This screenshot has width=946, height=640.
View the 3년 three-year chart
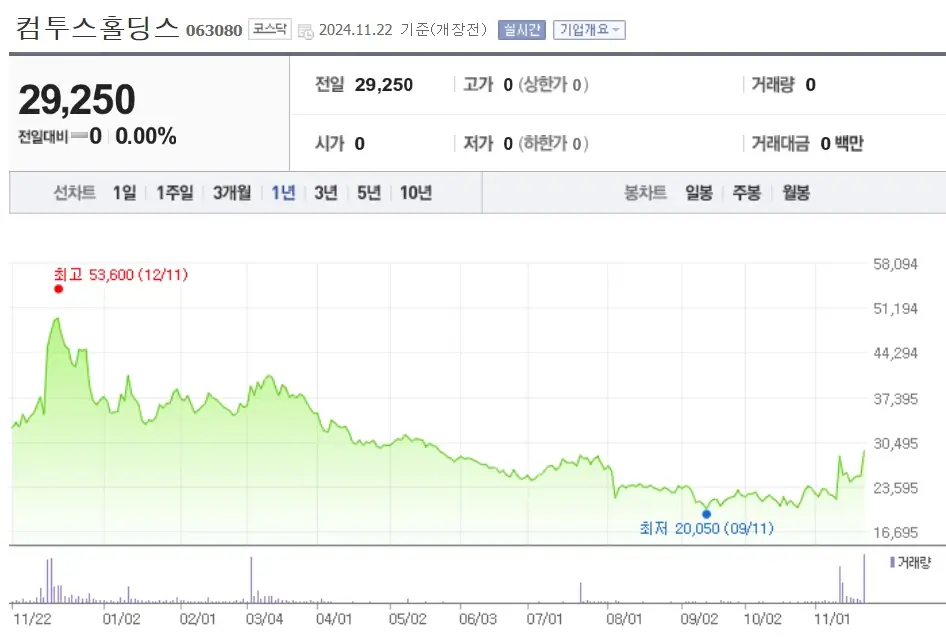coord(324,193)
